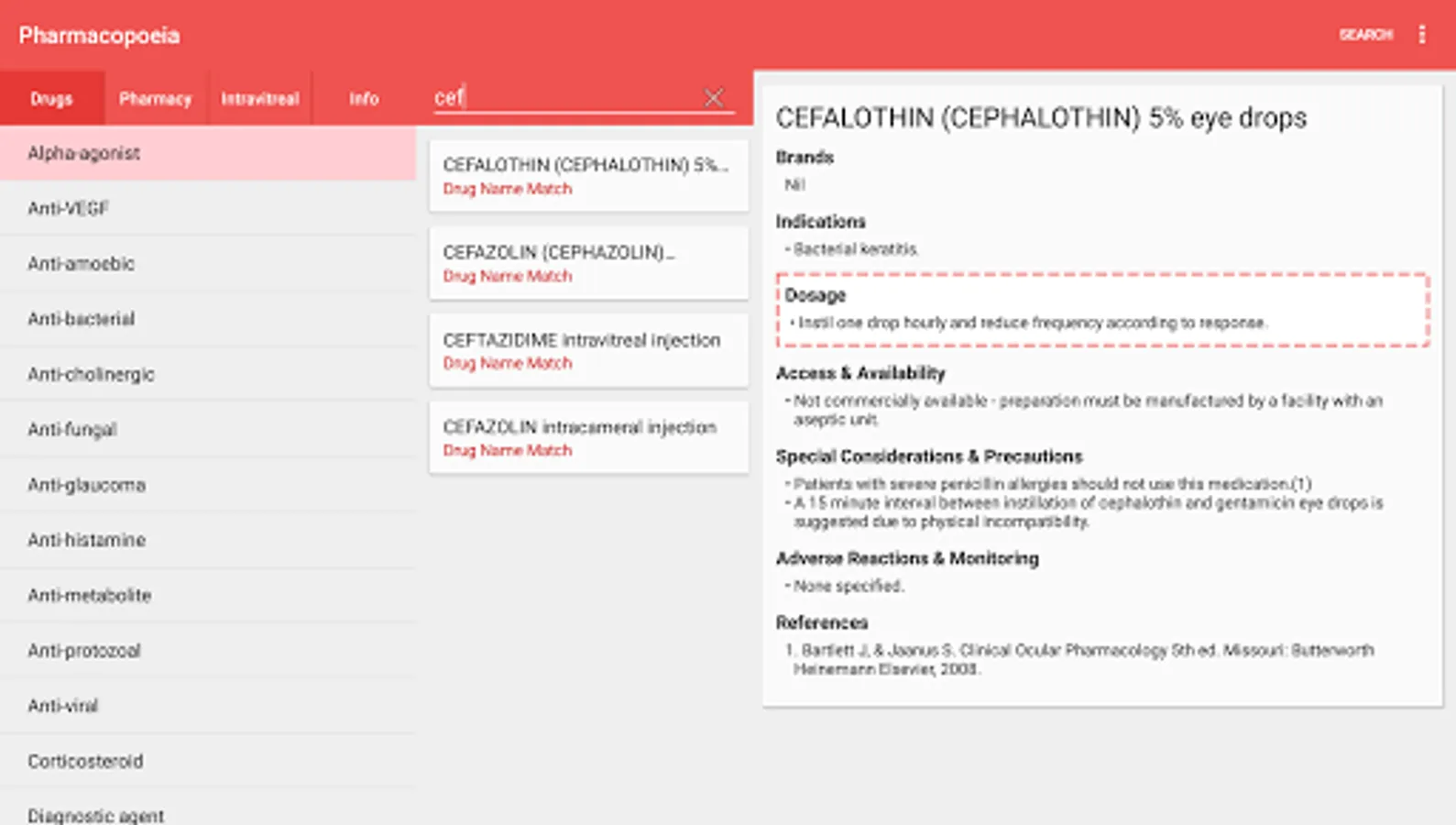Clear the search field with the X icon
Viewport: 1456px width, 825px height.
click(x=713, y=98)
